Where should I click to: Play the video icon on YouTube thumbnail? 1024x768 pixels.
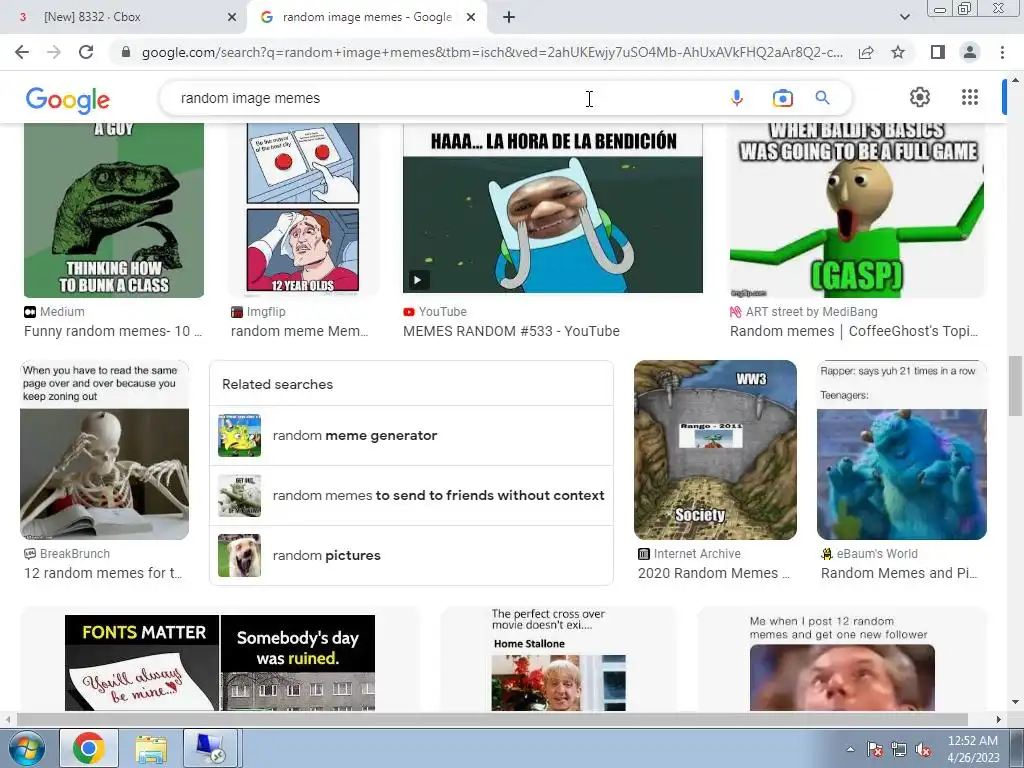(x=418, y=280)
